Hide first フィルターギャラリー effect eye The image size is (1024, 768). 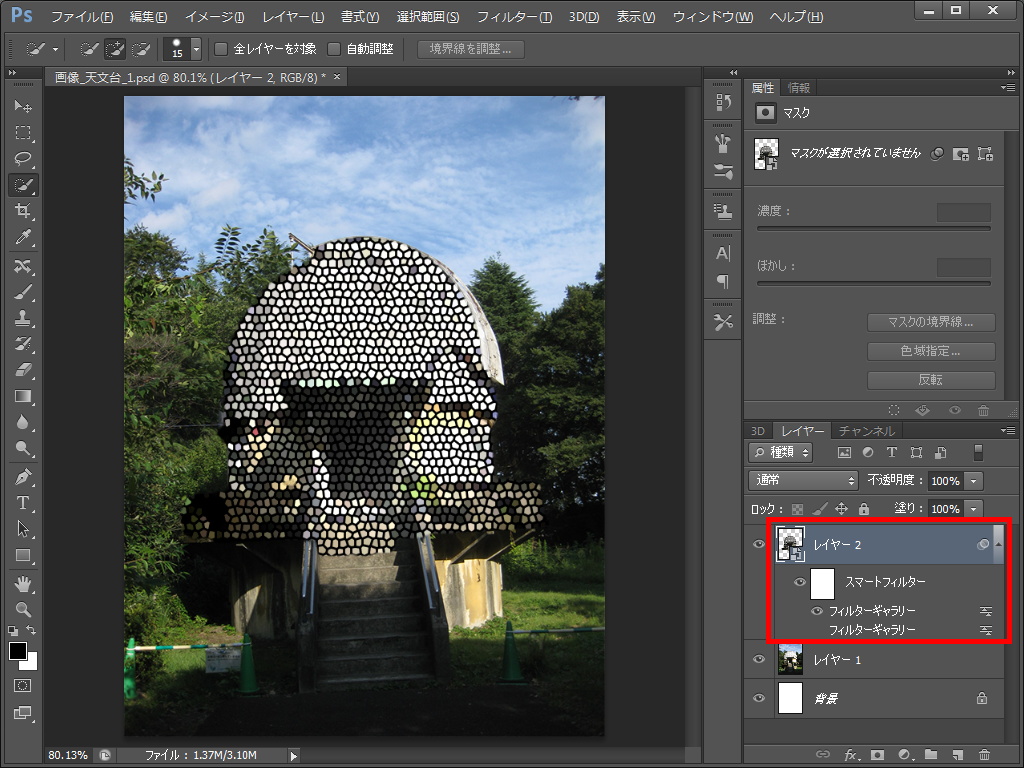816,611
